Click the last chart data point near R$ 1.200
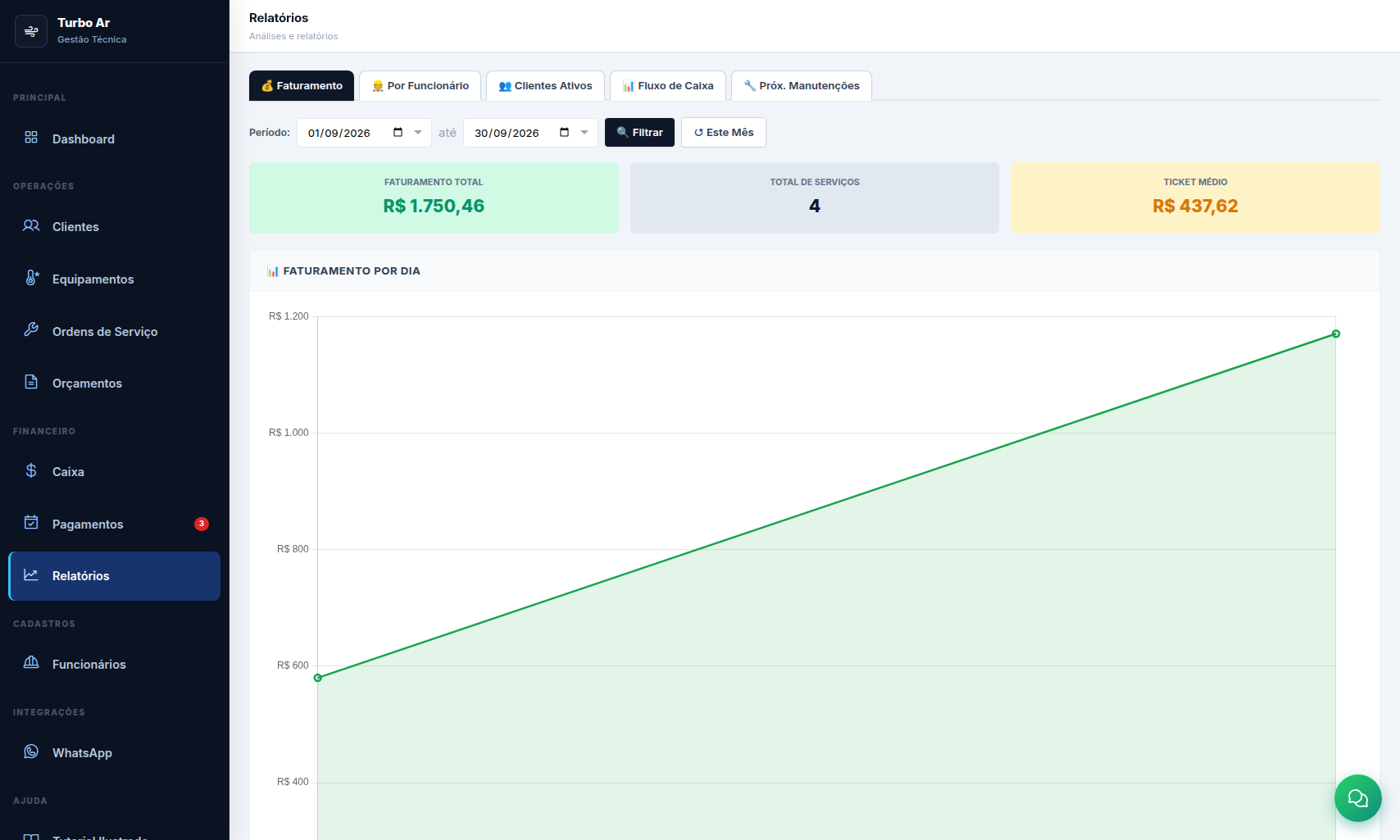Viewport: 1400px width, 840px height. click(x=1336, y=334)
